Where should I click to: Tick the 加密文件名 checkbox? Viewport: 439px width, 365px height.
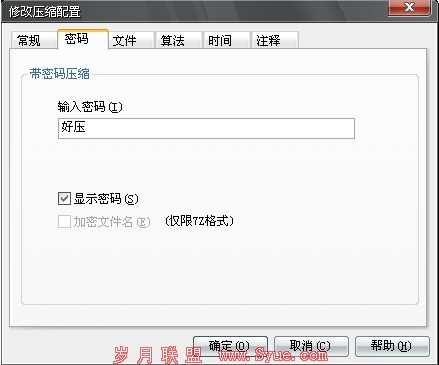[64, 221]
